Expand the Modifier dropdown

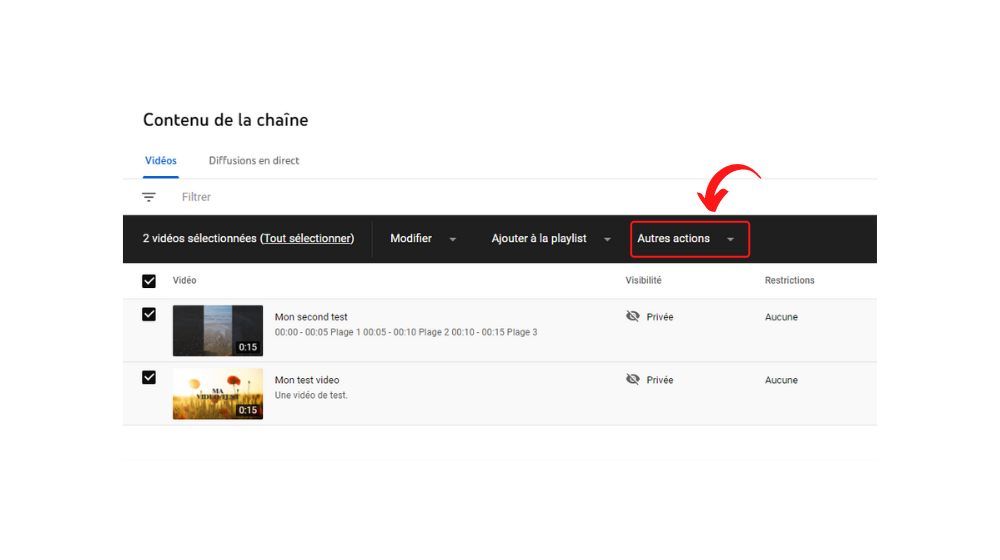click(x=423, y=239)
